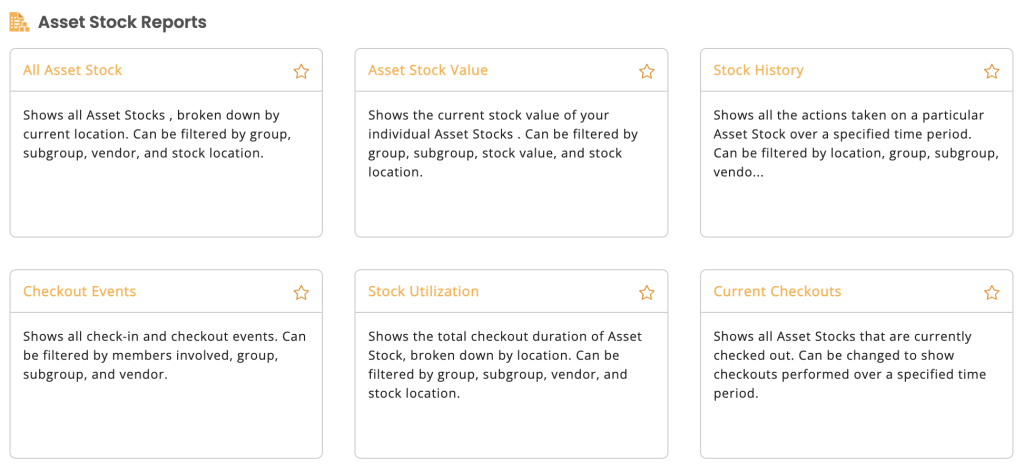This screenshot has width=1024, height=472.
Task: Click the star icon on Stock Utilization
Action: (x=647, y=292)
